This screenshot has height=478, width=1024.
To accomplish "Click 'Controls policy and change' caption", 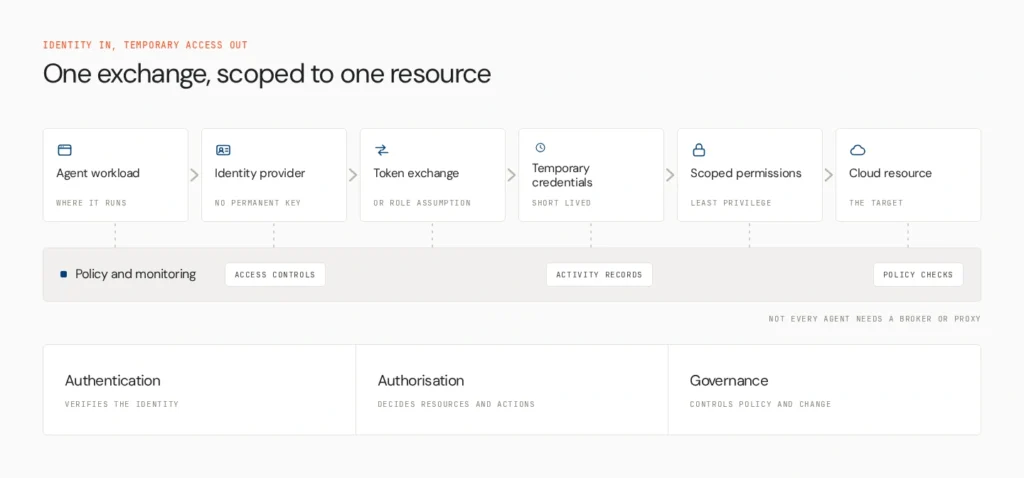I will [760, 404].
